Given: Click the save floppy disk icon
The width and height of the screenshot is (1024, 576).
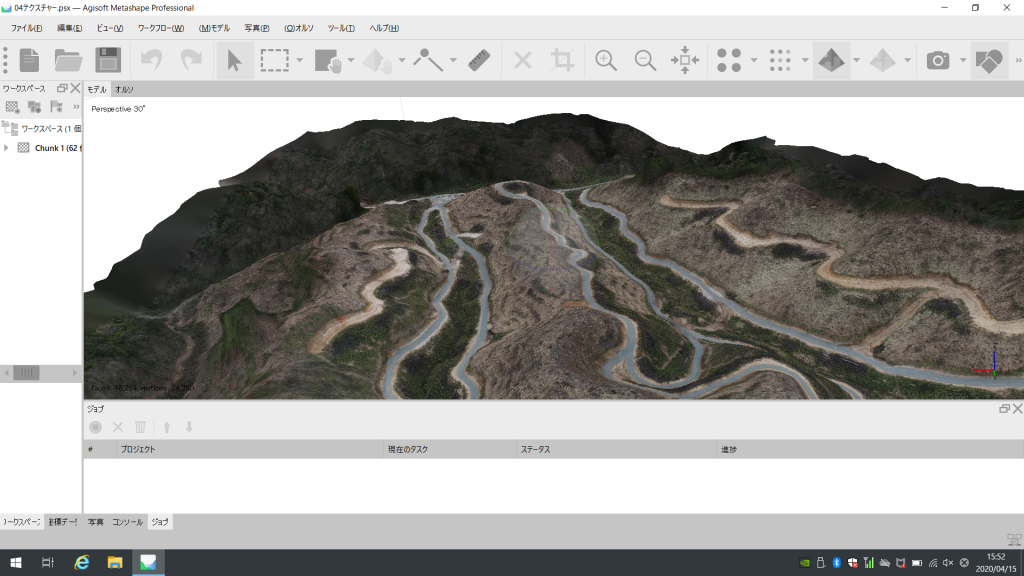Looking at the screenshot, I should pyautogui.click(x=108, y=61).
